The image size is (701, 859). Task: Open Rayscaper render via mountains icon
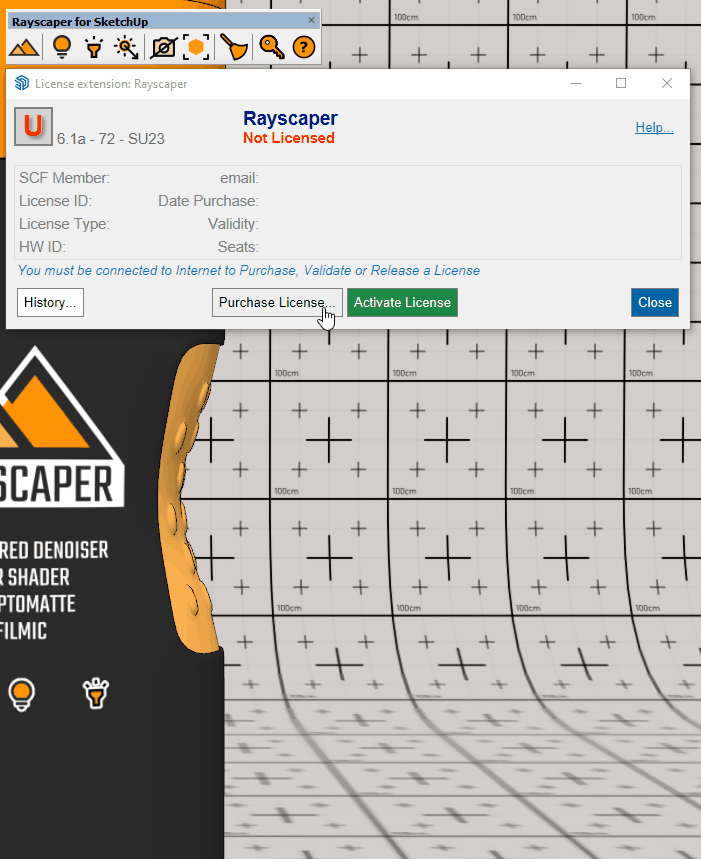tap(24, 48)
